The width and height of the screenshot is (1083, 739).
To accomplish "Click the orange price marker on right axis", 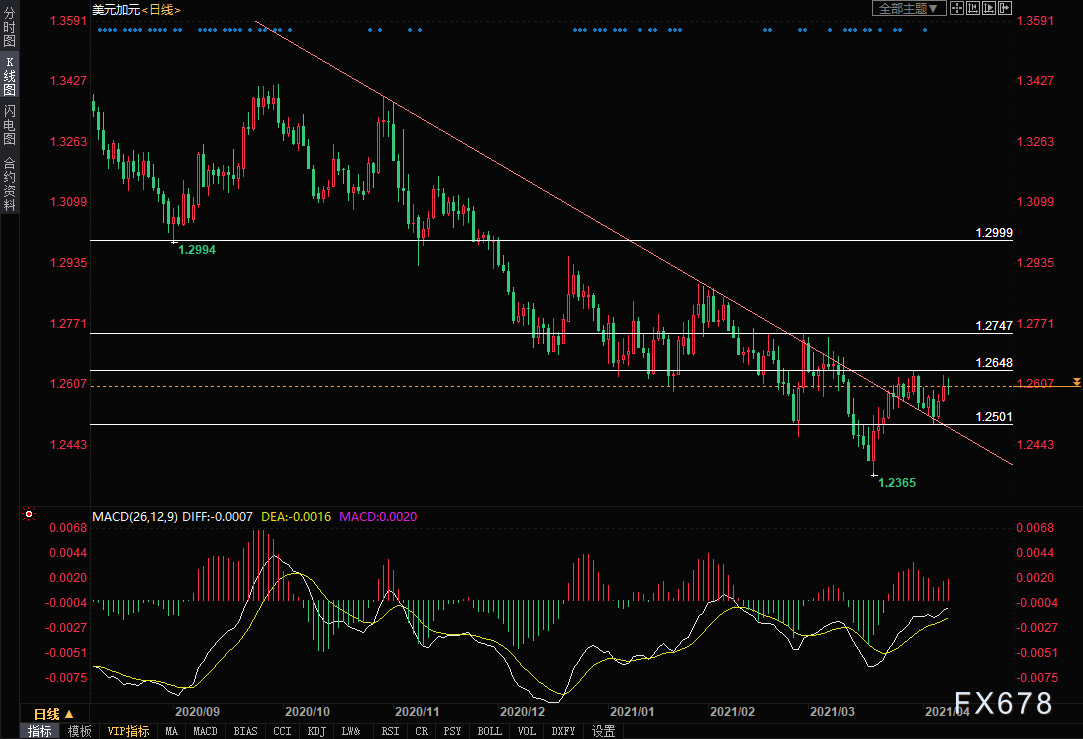I will click(x=1076, y=383).
